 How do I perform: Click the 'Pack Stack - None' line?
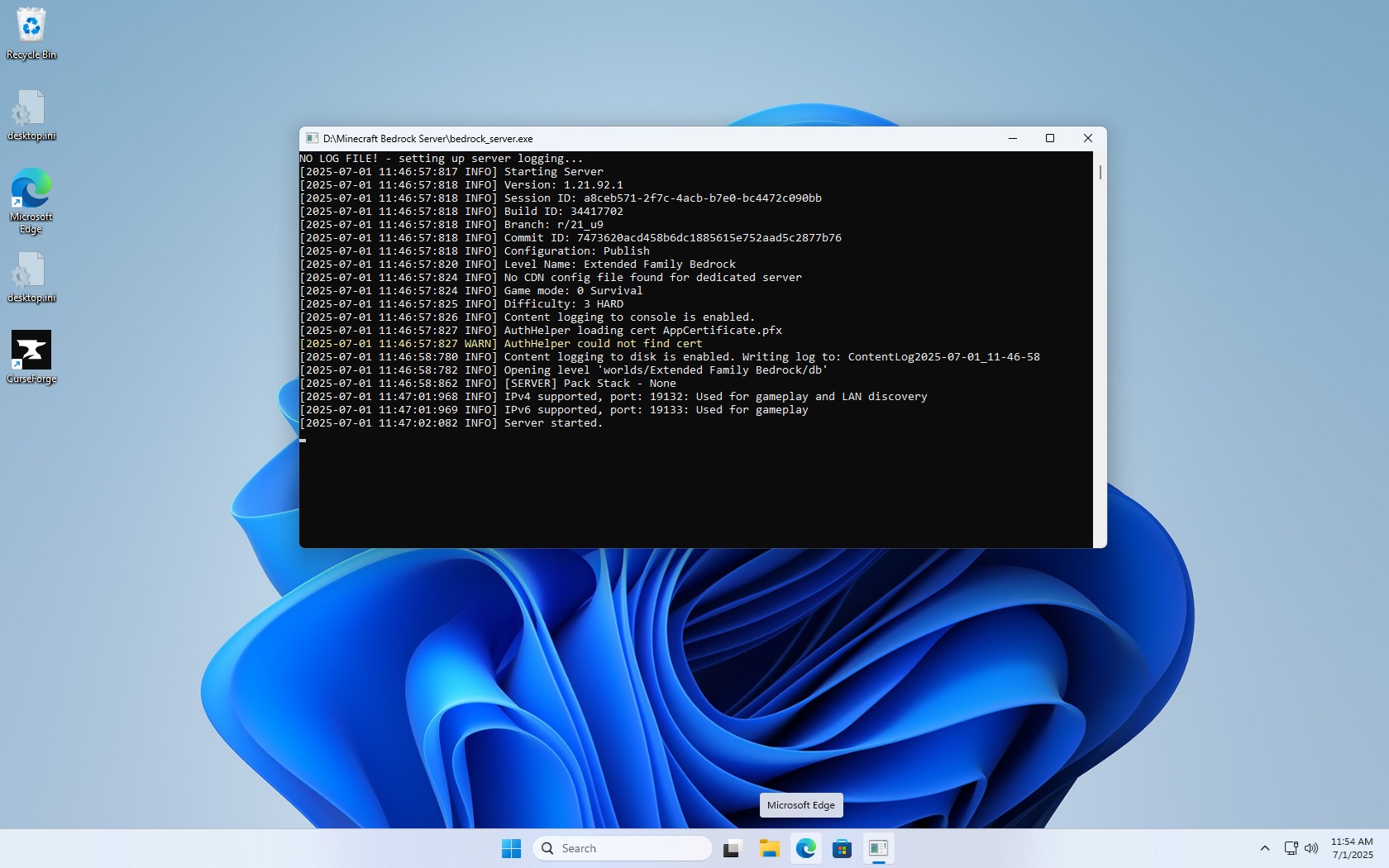click(488, 384)
